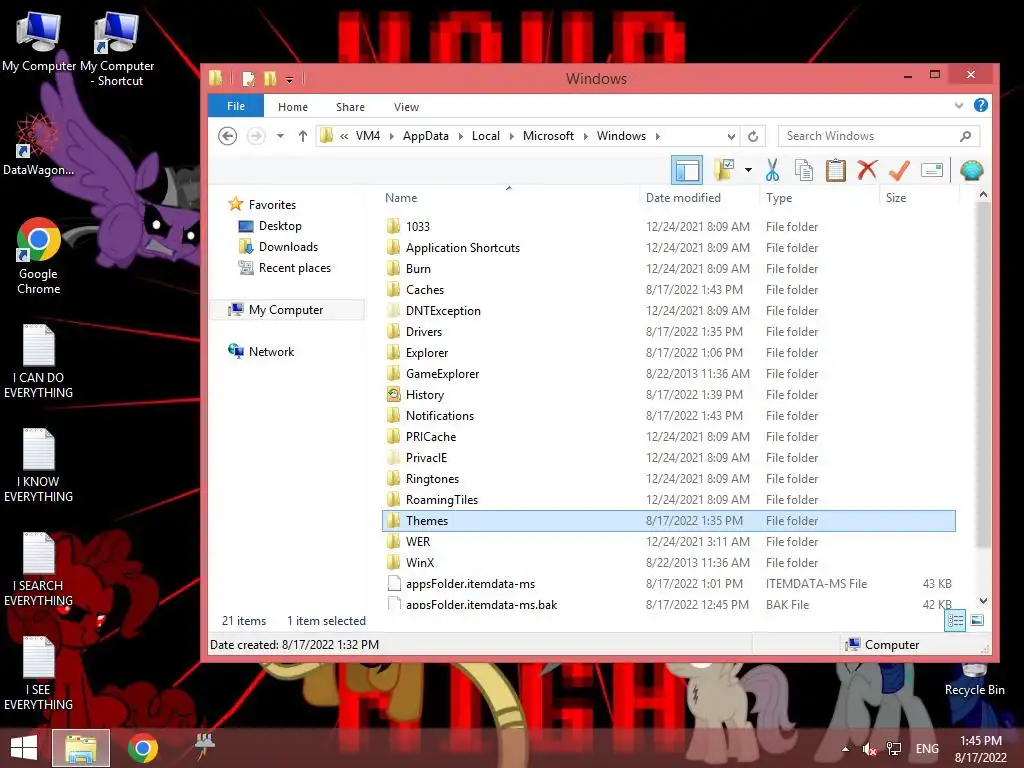Image resolution: width=1024 pixels, height=768 pixels.
Task: Expand chevron after Windows in address bar
Action: pos(658,136)
